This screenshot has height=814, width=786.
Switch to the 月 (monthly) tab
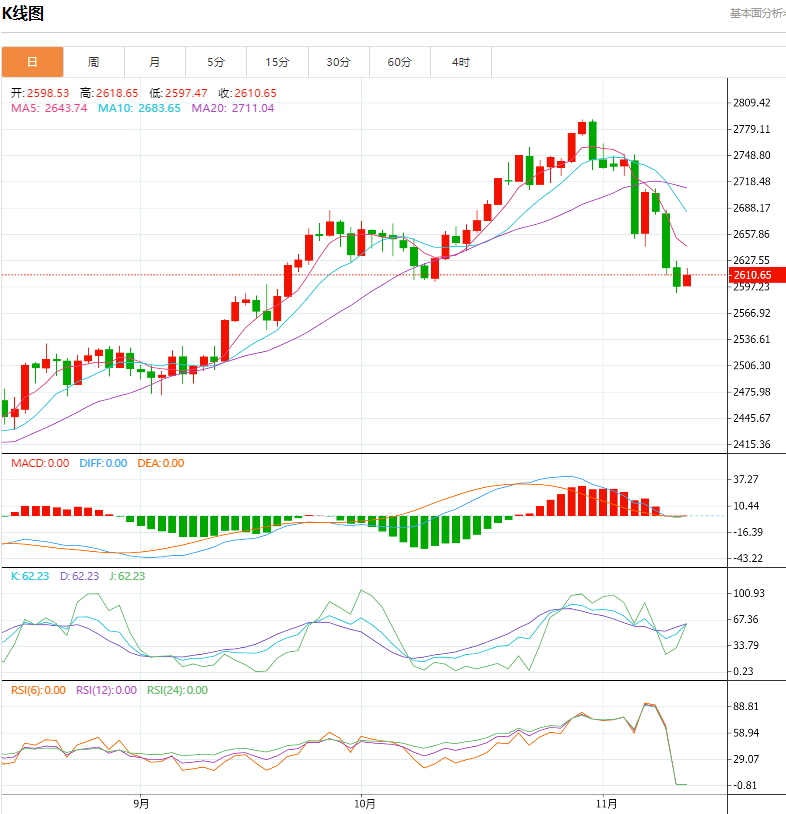(x=154, y=62)
